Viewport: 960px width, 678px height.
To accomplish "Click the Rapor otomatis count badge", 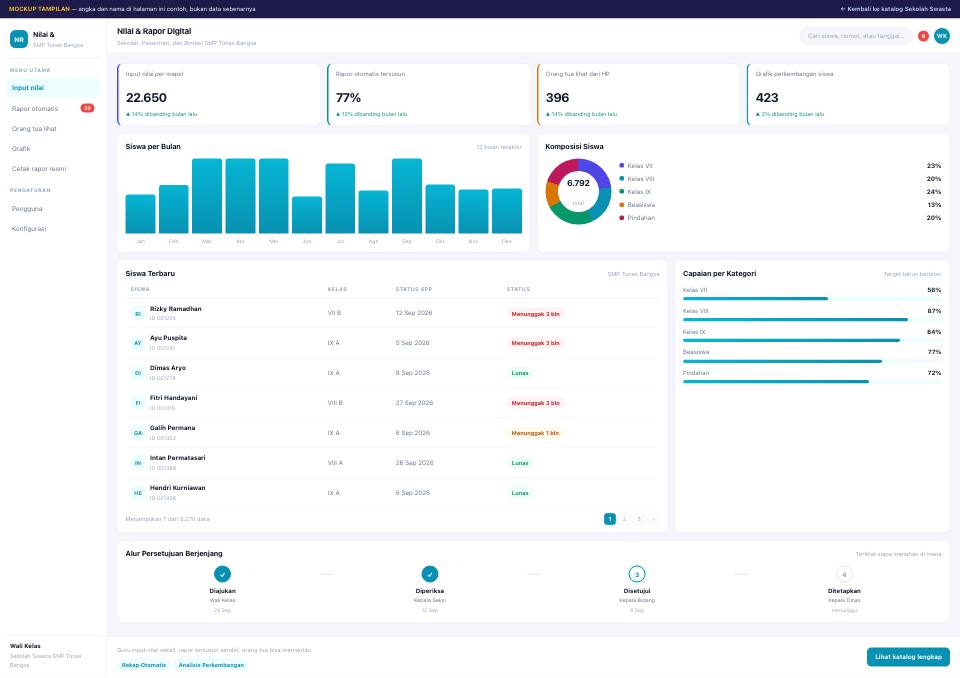I will coord(88,108).
